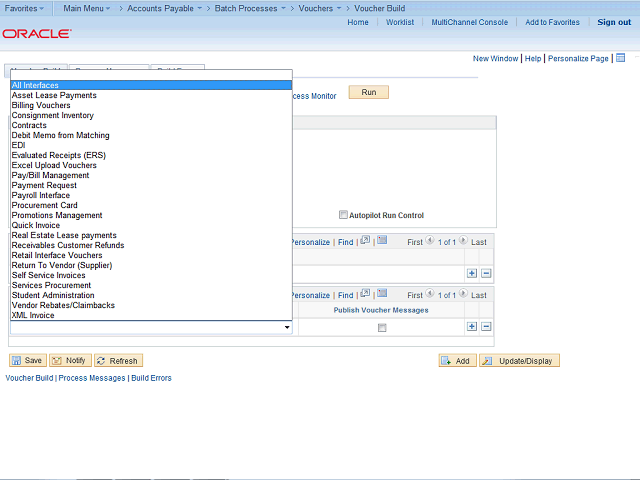
Task: Open the Worklist link
Action: click(x=400, y=22)
